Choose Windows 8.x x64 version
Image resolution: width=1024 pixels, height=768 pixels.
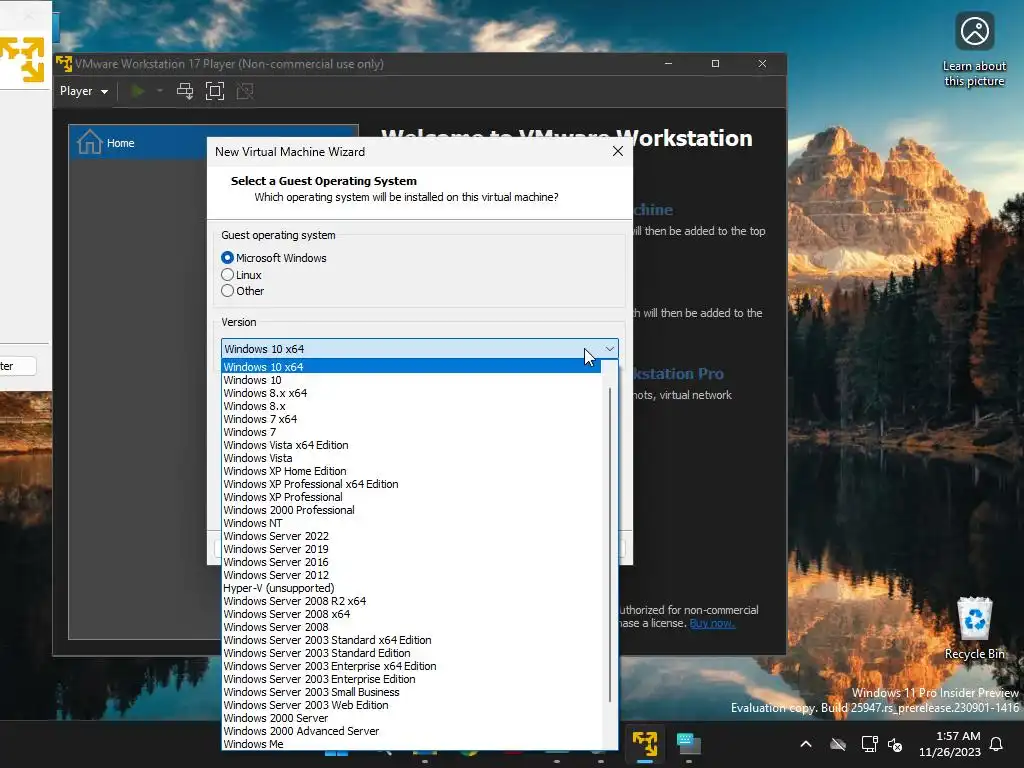(411, 393)
